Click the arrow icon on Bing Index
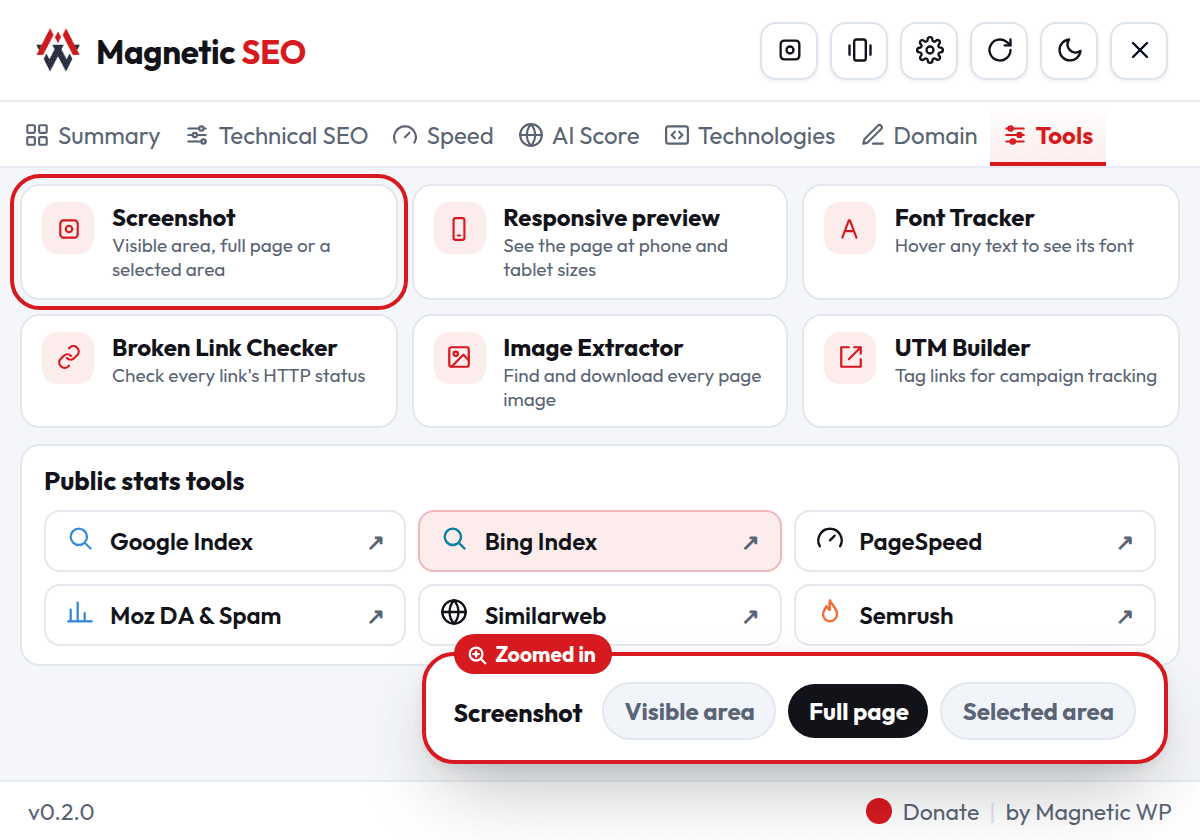1200x840 pixels. 751,543
